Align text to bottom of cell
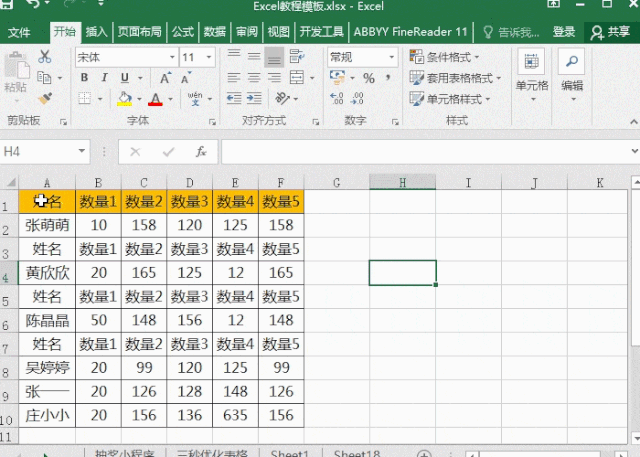The image size is (640, 457). 274,57
